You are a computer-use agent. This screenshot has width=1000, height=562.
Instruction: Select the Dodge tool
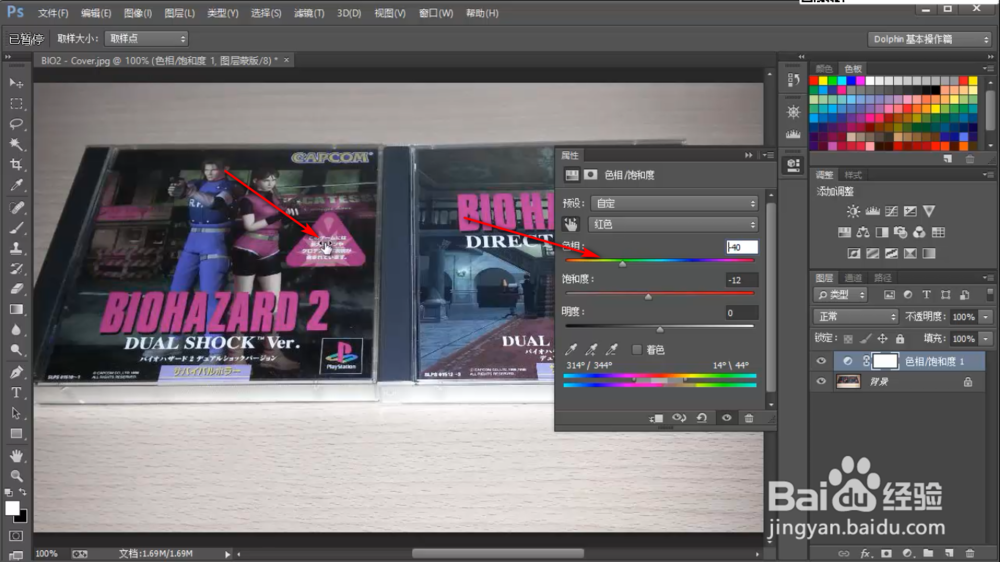[x=16, y=350]
